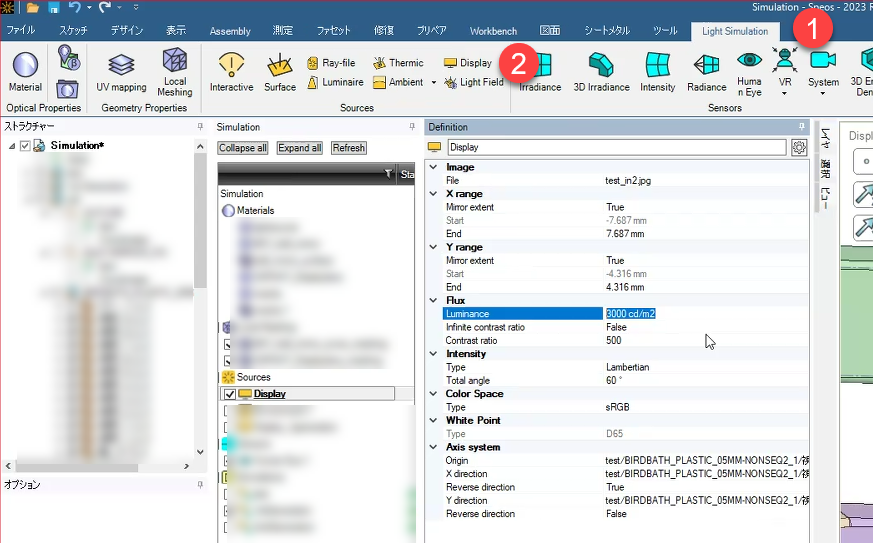The image size is (873, 543).
Task: Add a Human Eye sensor
Action: pos(749,74)
